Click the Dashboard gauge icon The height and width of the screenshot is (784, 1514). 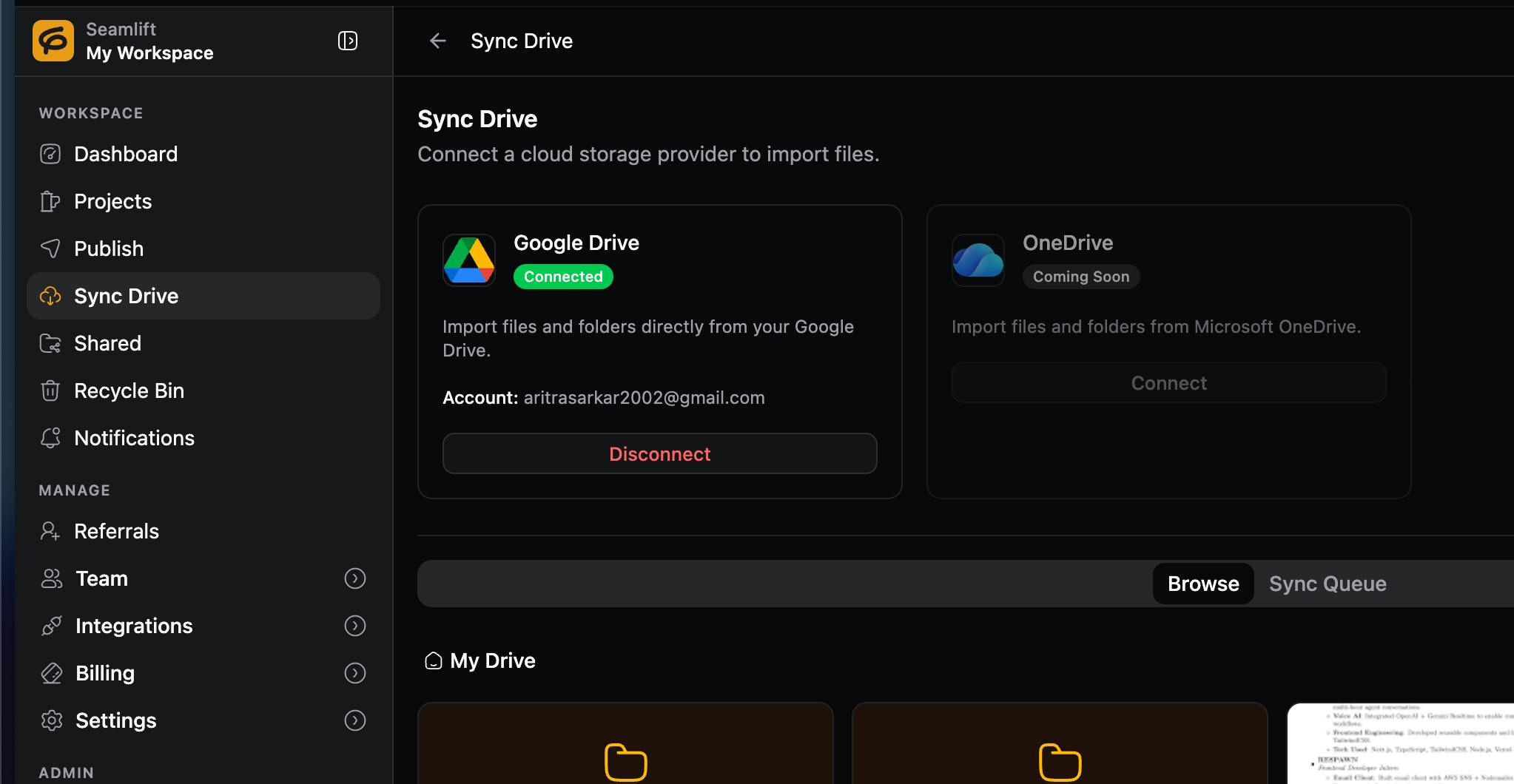pos(50,154)
